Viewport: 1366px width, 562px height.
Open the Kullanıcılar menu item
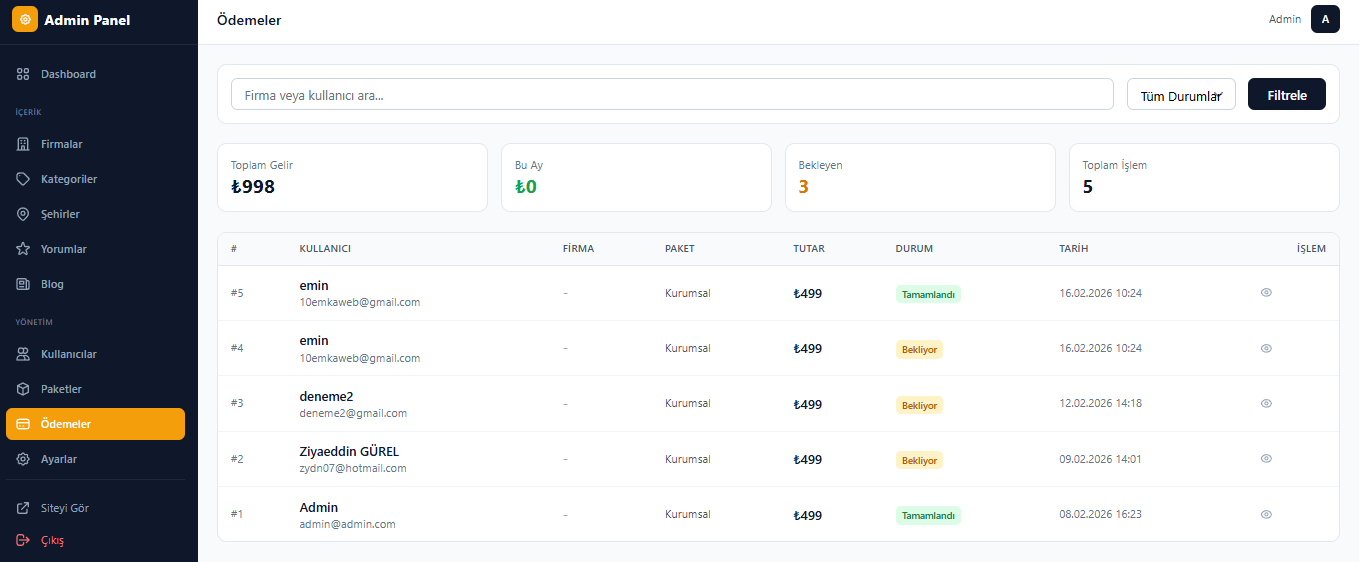pos(68,354)
